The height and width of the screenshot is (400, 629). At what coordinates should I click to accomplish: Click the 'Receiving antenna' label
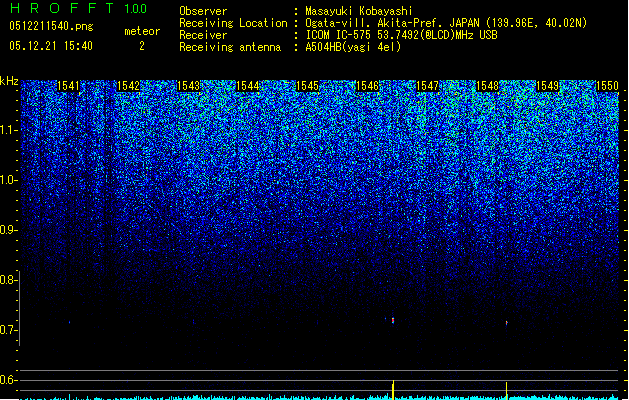pos(230,47)
